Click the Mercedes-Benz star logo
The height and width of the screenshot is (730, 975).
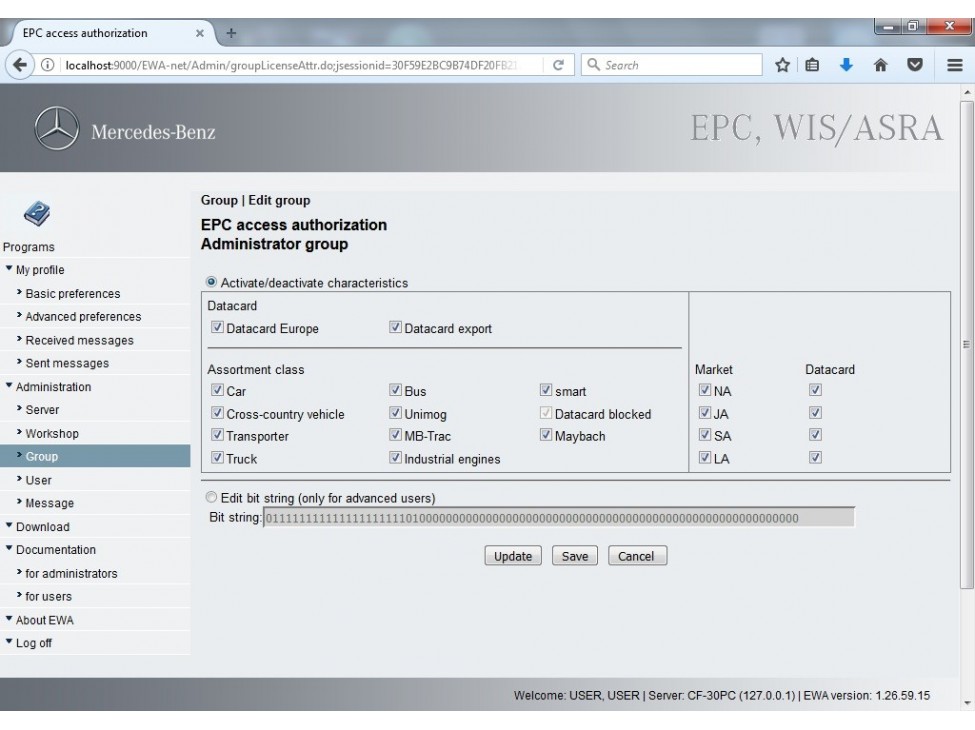58,127
